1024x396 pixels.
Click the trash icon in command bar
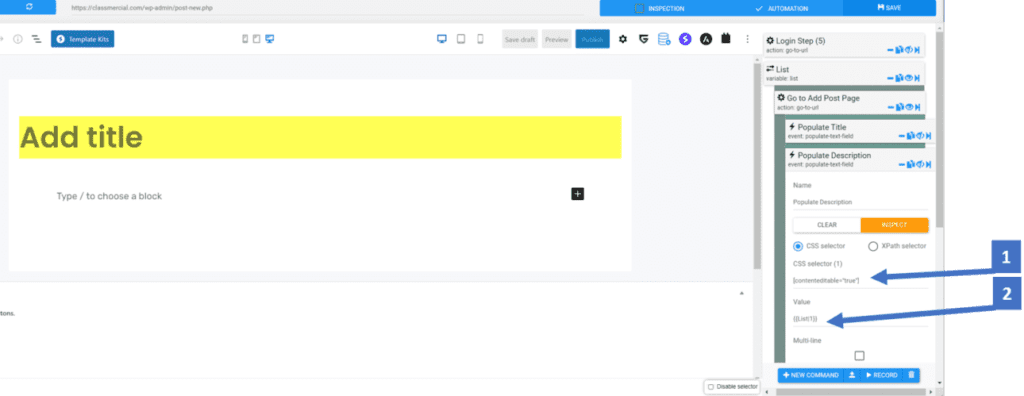click(911, 375)
